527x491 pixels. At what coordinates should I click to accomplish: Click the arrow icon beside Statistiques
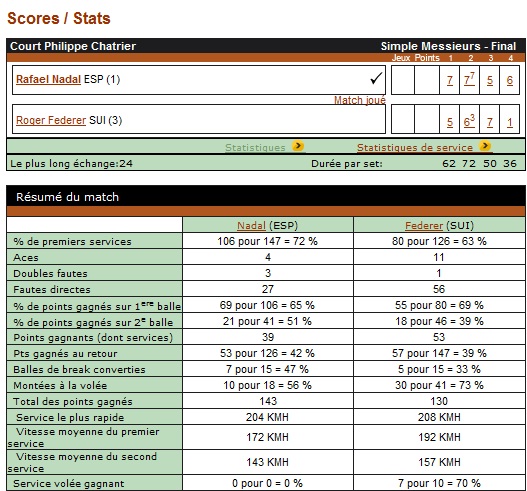pos(298,146)
